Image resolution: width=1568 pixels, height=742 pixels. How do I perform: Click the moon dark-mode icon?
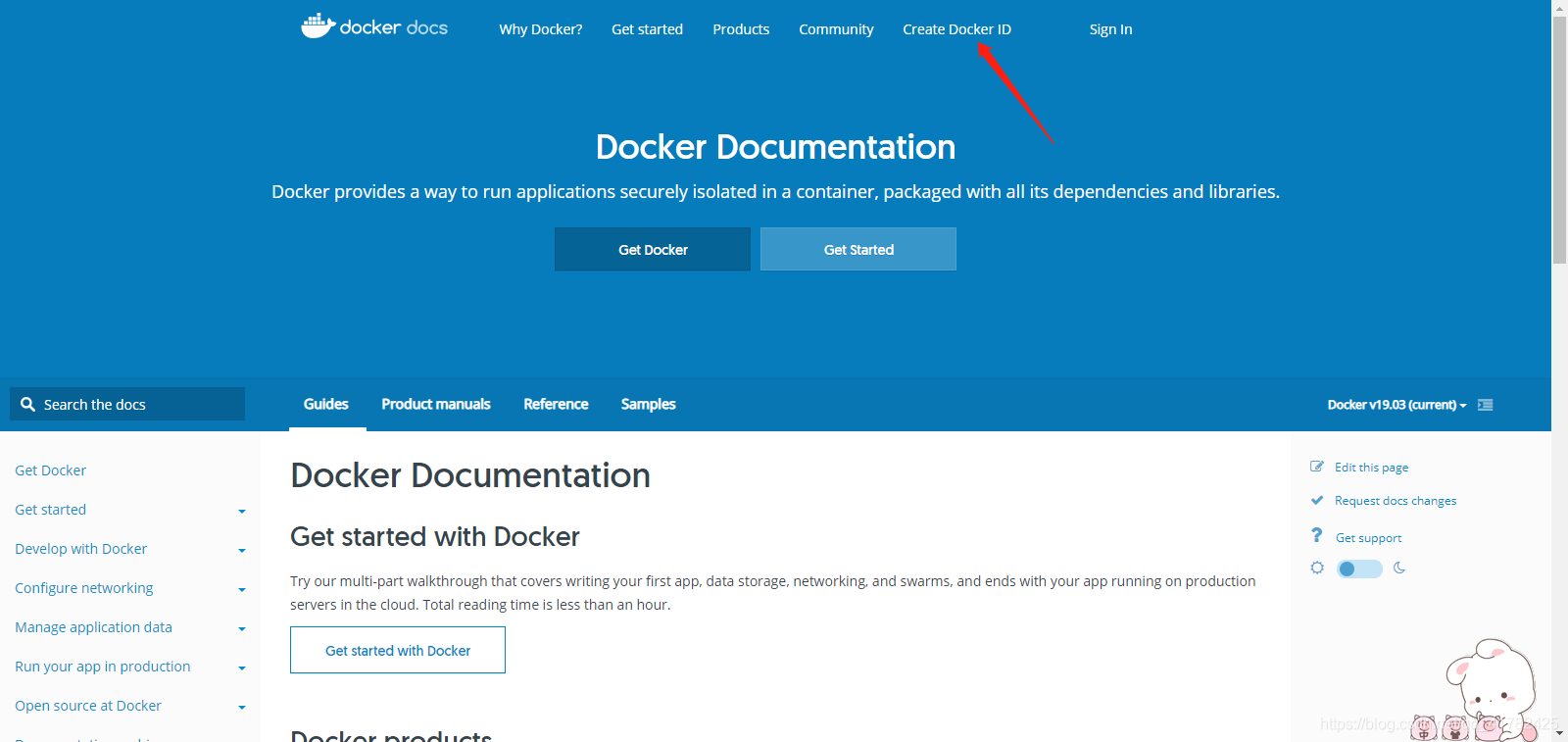coord(1399,568)
